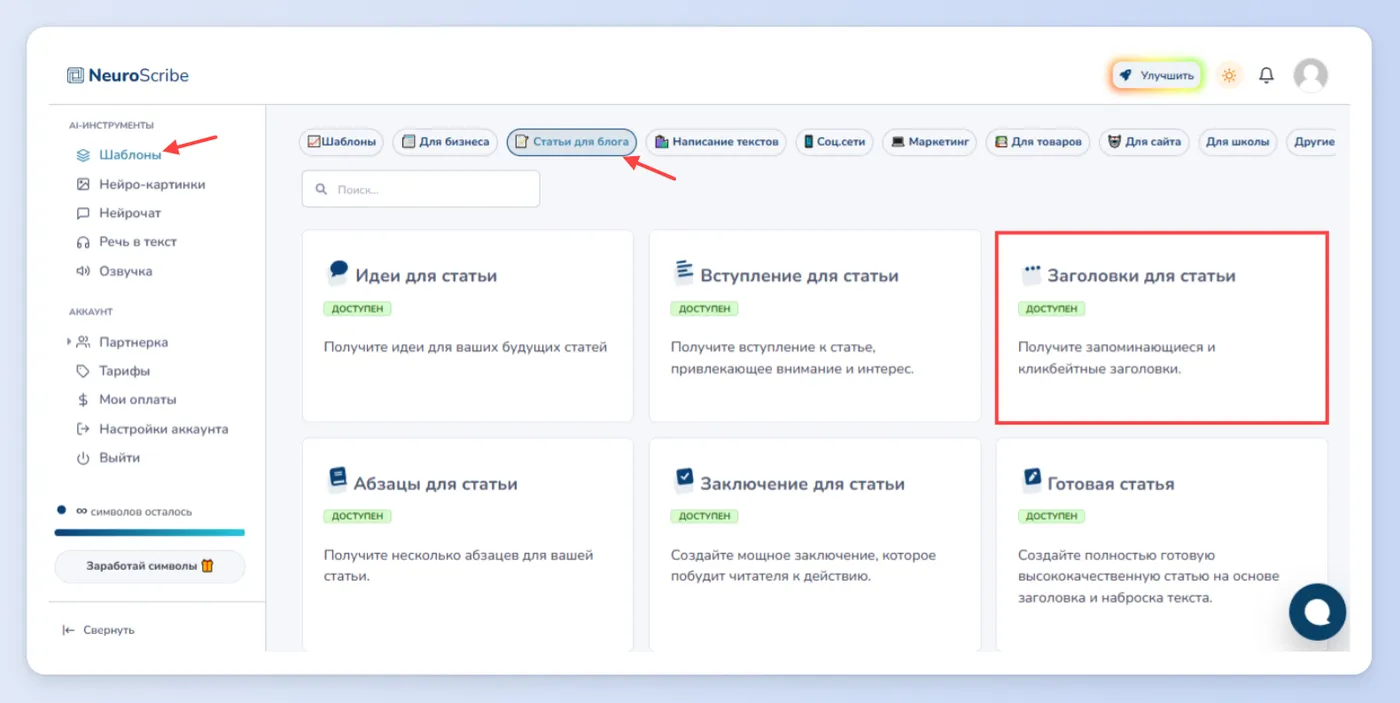Expand the Партнерка submenu arrow

pos(69,342)
